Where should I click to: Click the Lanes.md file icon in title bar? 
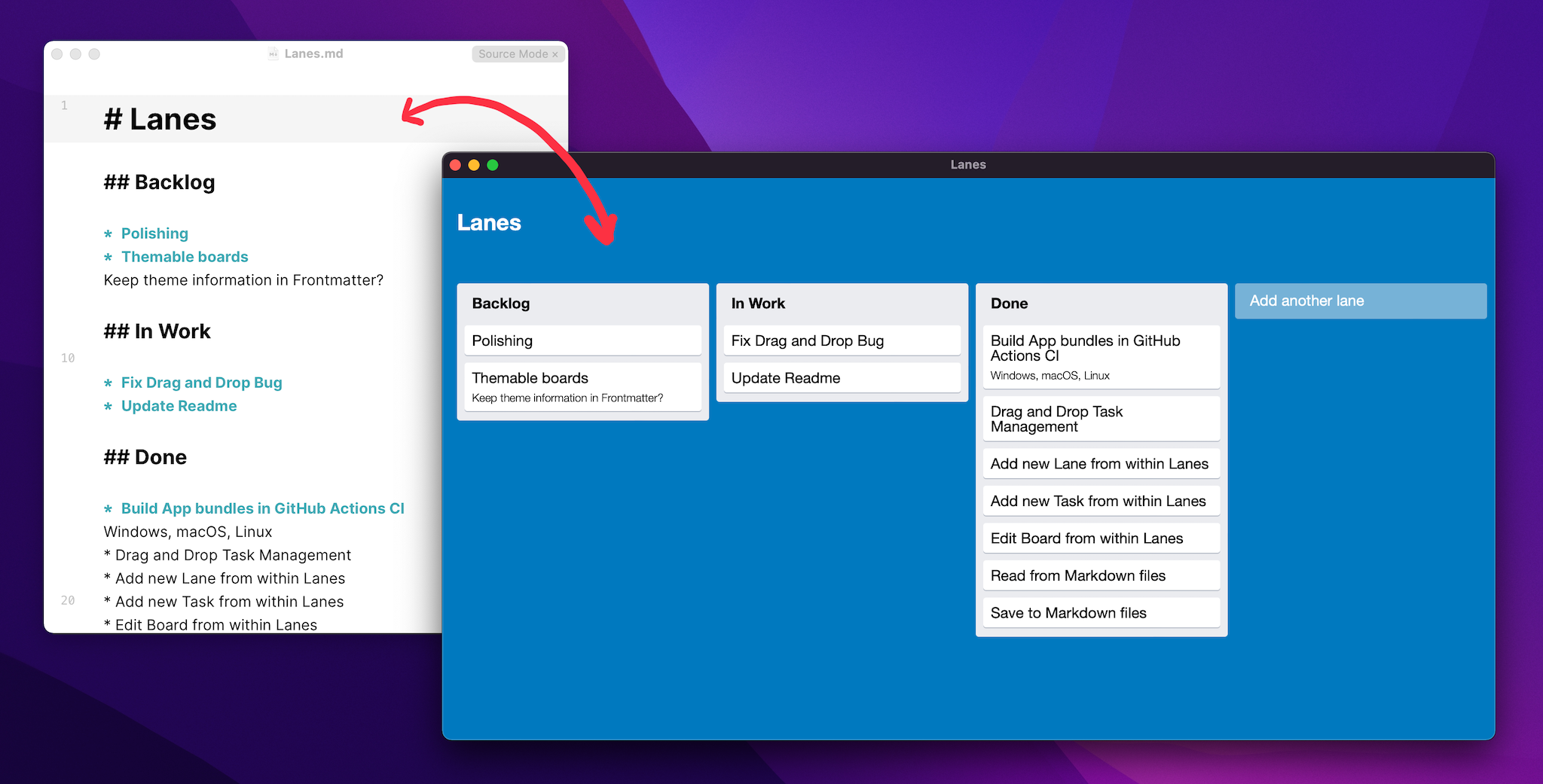point(273,53)
